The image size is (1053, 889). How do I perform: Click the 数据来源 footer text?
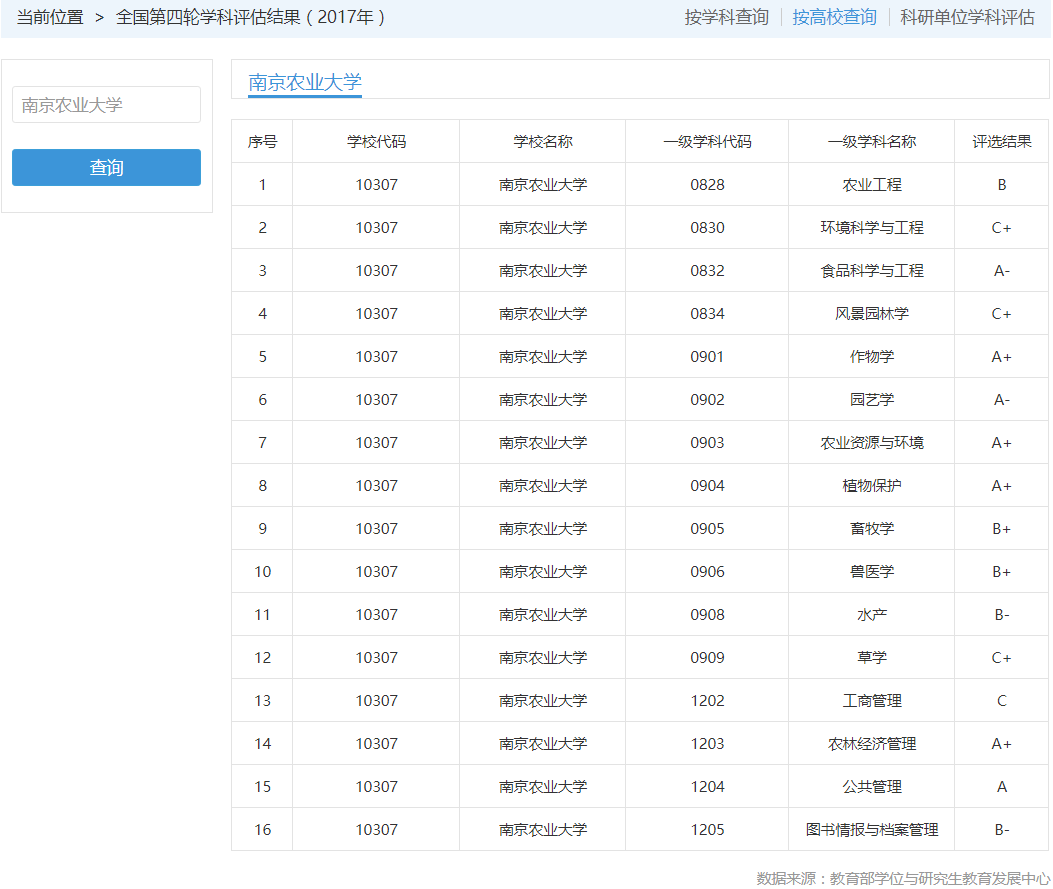[903, 878]
